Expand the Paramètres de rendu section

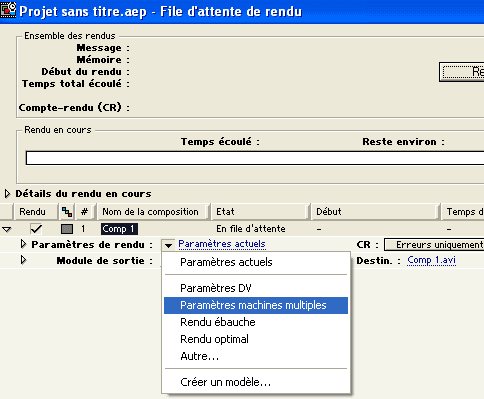pyautogui.click(x=23, y=244)
